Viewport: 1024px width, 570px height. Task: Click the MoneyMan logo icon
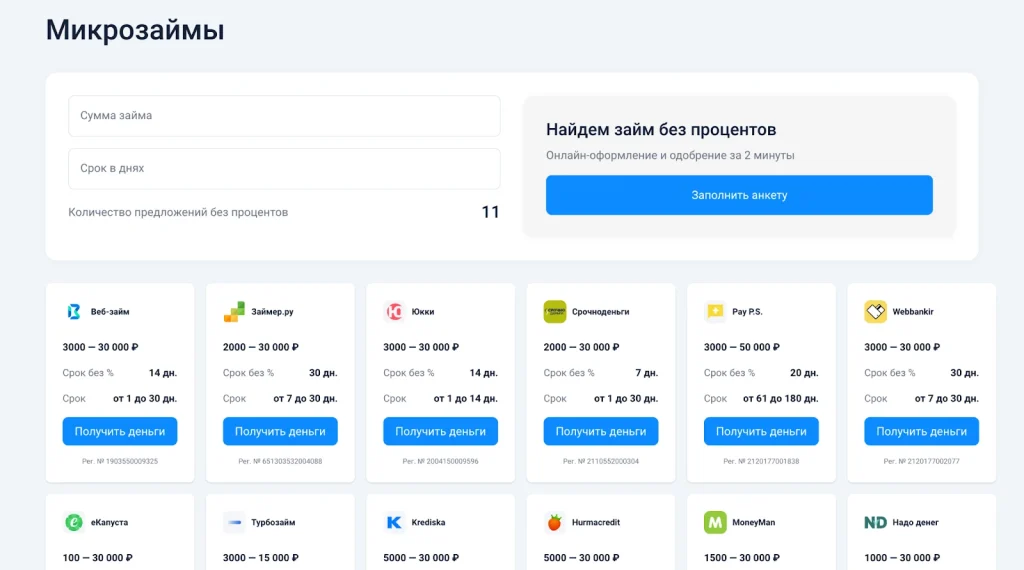pyautogui.click(x=715, y=522)
